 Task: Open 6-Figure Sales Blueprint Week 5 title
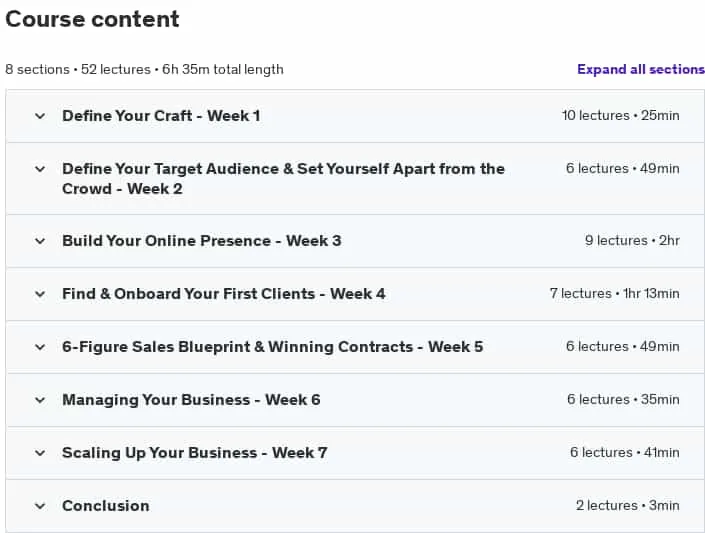272,347
